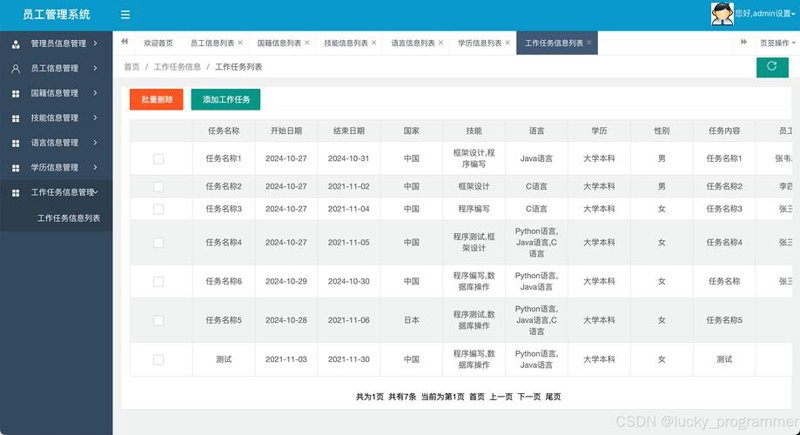Check the checkbox for 任务名称3 row
The image size is (800, 435).
(x=159, y=209)
